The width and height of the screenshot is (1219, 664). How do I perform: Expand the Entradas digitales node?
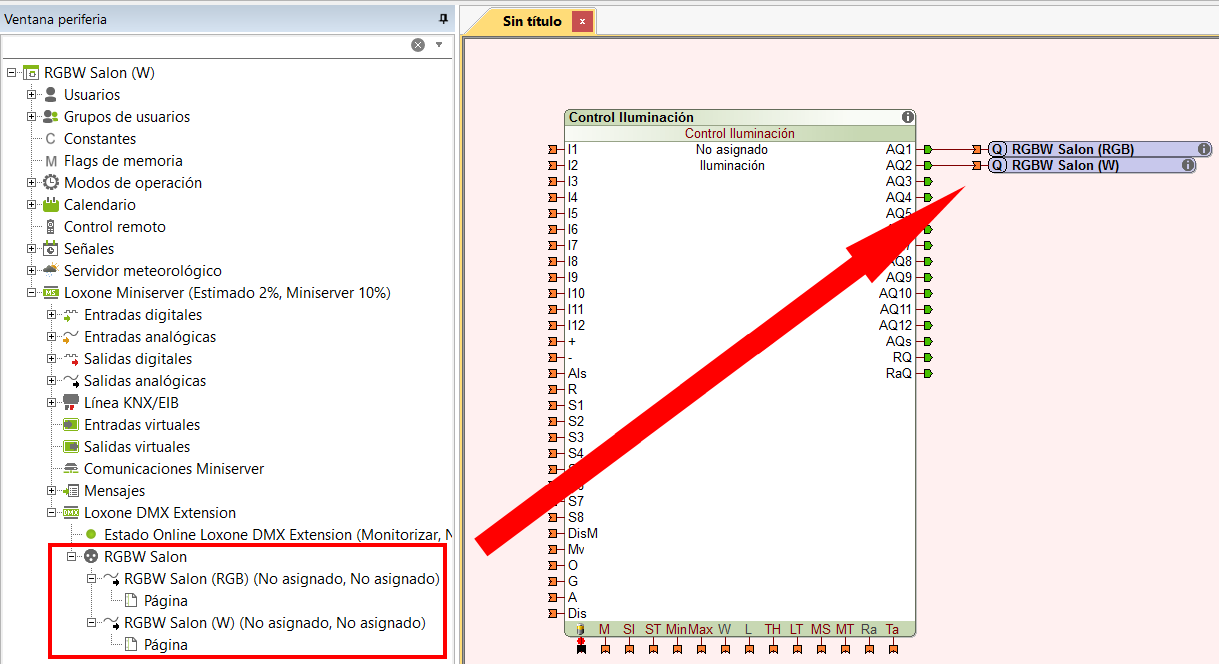(x=52, y=315)
